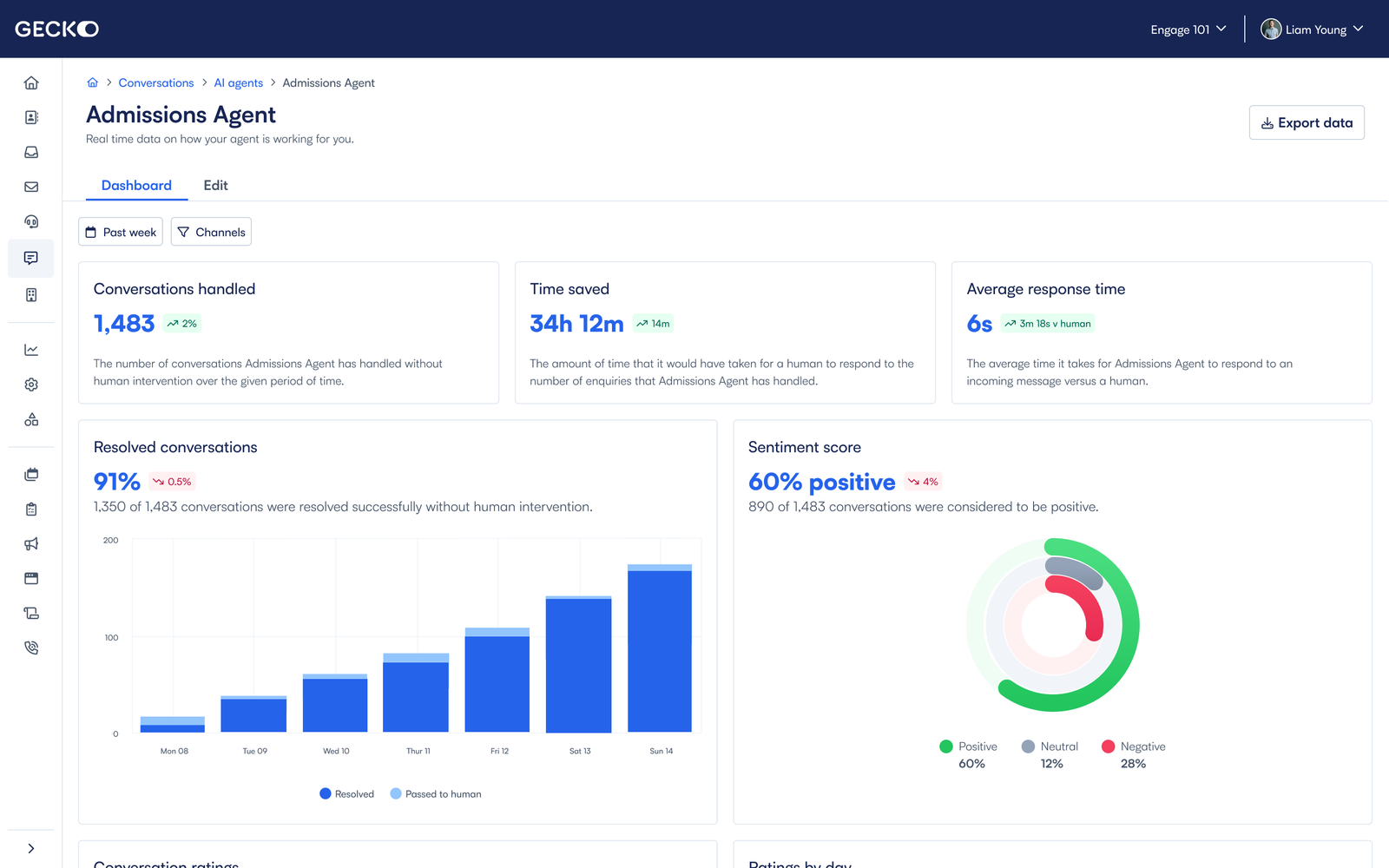The width and height of the screenshot is (1389, 868).
Task: Open the Megaphone campaigns icon
Action: click(31, 543)
